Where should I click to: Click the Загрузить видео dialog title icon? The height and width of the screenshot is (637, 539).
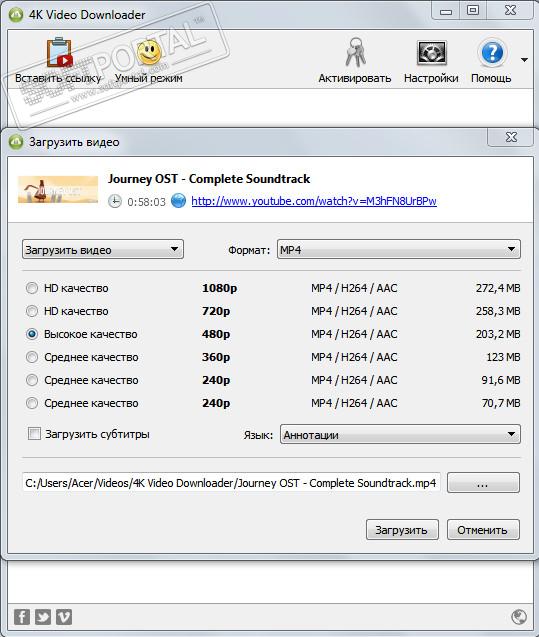tap(16, 142)
